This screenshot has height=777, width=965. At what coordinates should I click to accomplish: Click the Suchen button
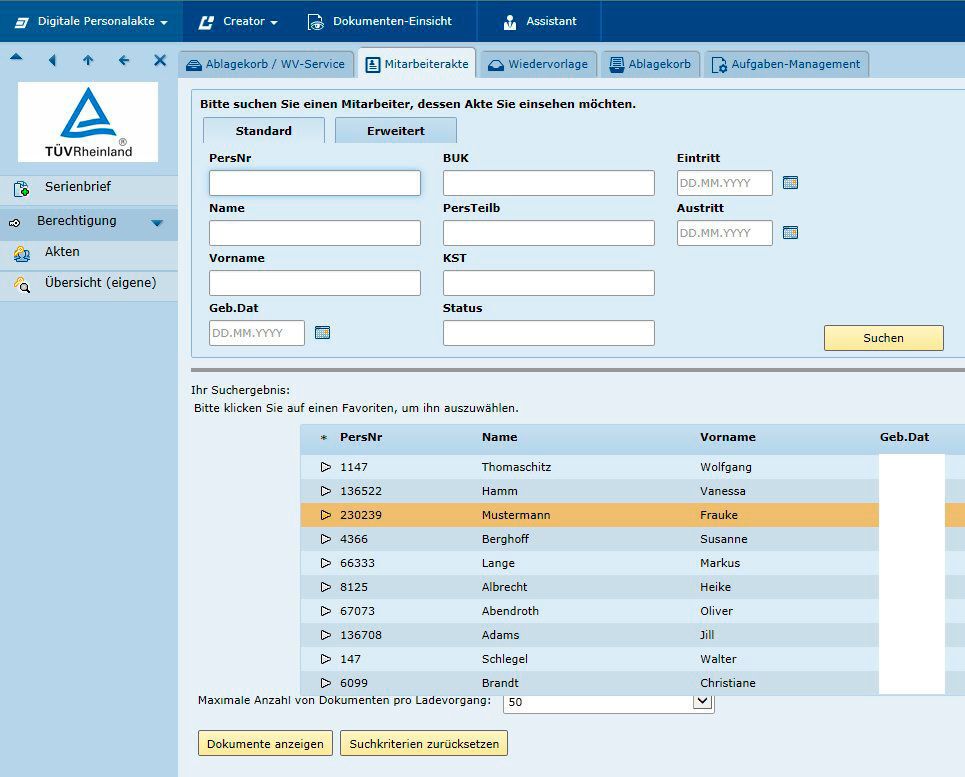[x=883, y=338]
